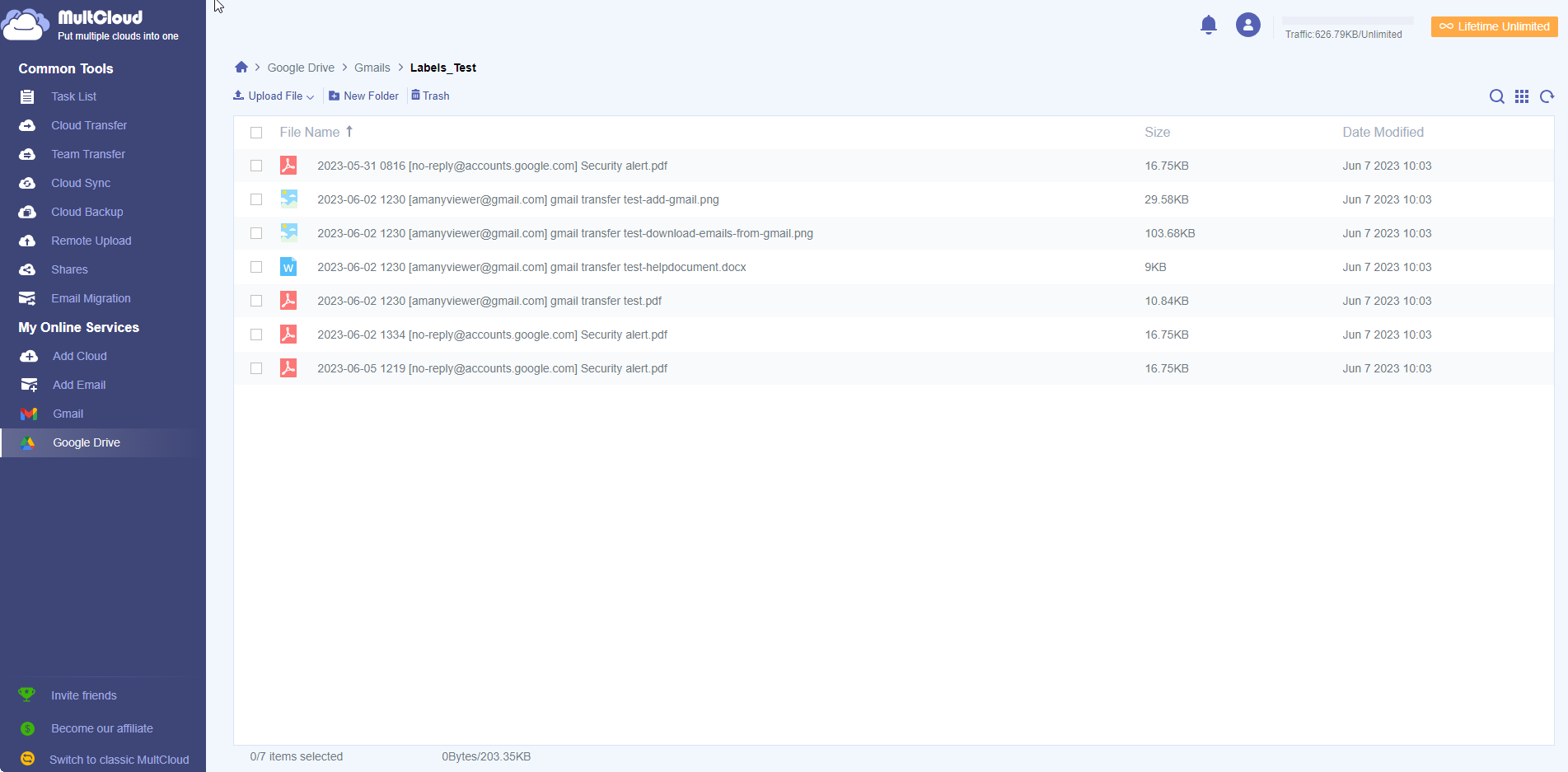Expand the Upload File dropdown arrow
The height and width of the screenshot is (772, 1568).
pos(310,97)
